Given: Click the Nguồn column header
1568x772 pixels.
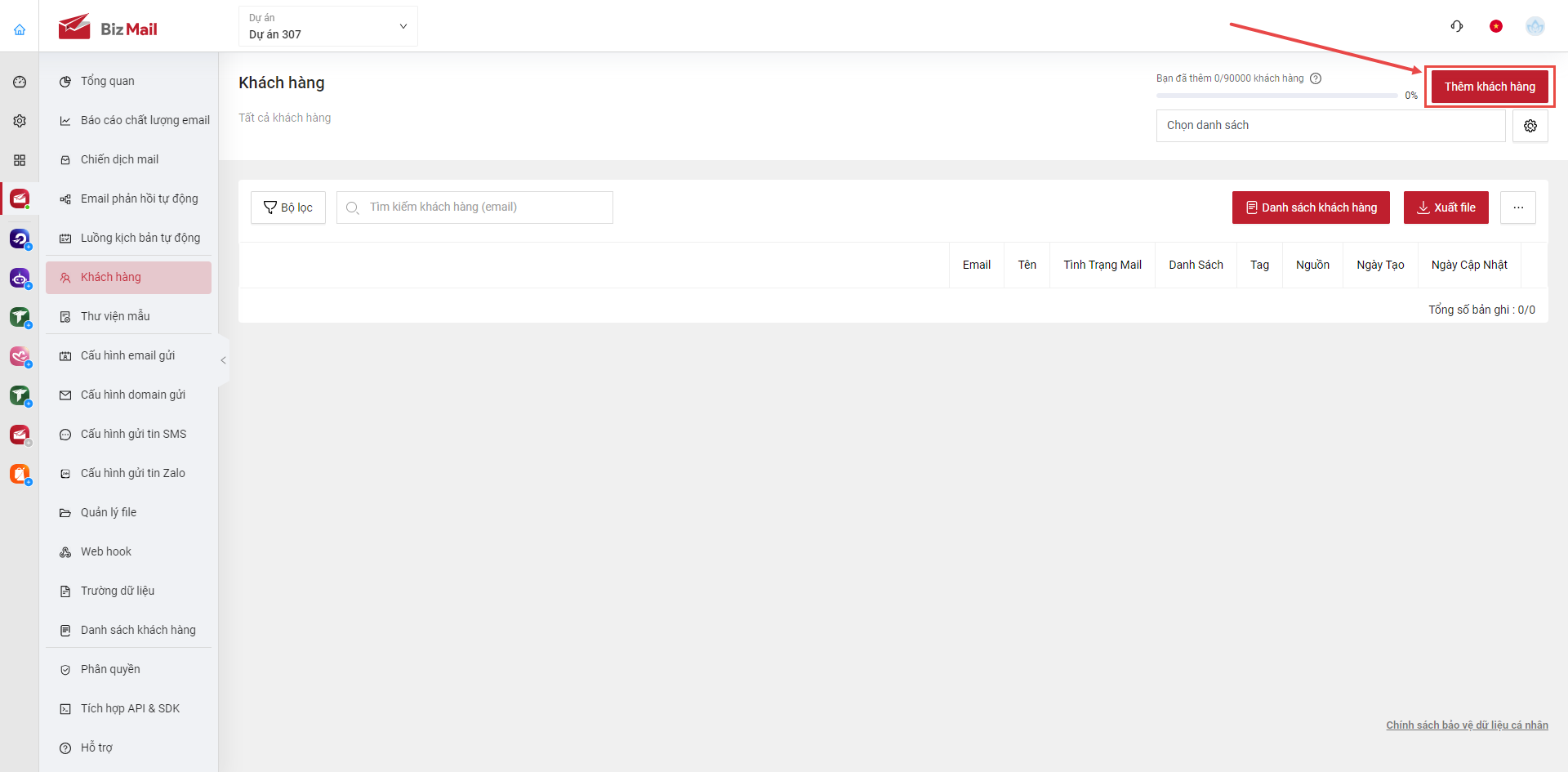Looking at the screenshot, I should point(1312,265).
